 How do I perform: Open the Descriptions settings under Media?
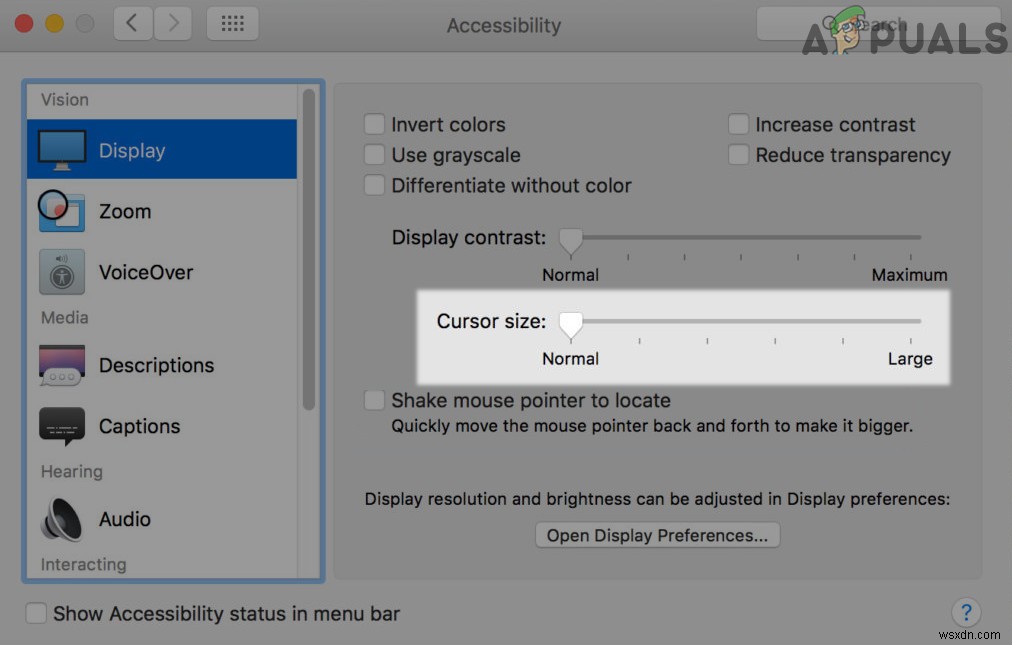(155, 365)
